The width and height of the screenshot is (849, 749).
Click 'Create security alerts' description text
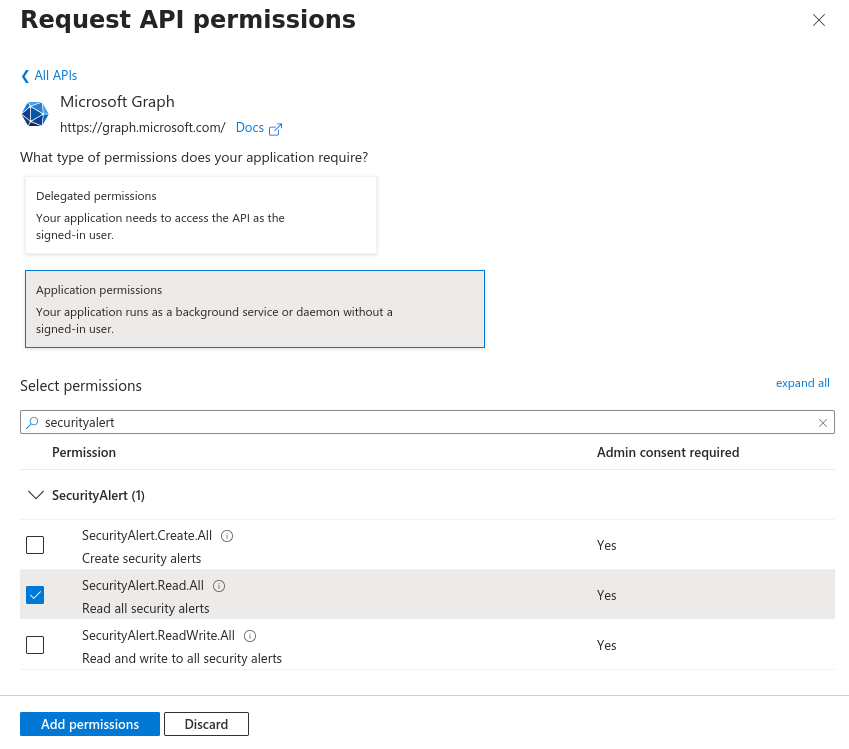141,558
